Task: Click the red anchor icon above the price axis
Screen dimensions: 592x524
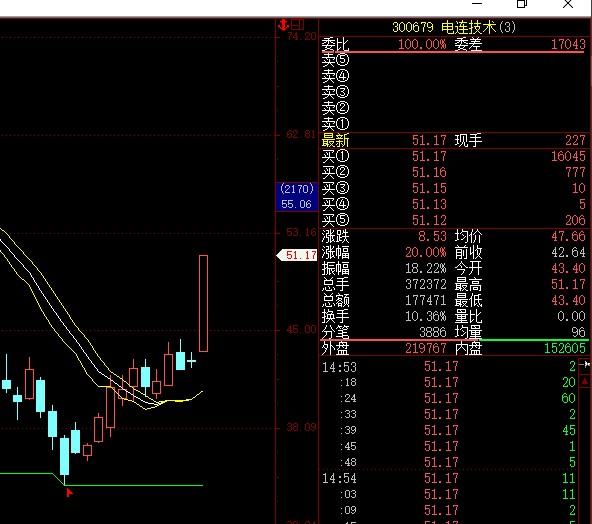Action: click(x=283, y=25)
